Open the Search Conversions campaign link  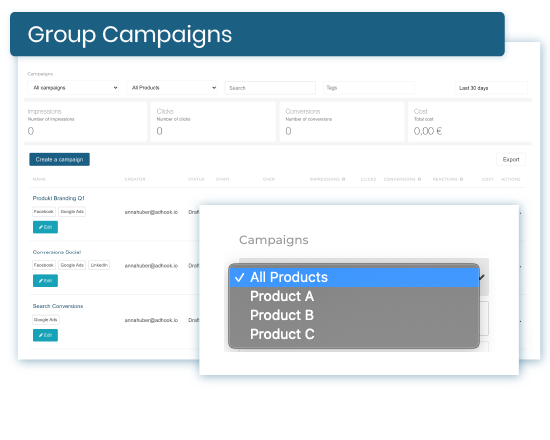coord(58,306)
